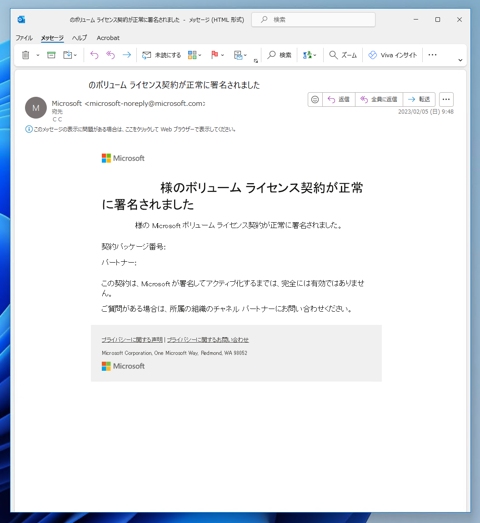Minimize the message window
Viewport: 480px width, 523px height.
(416, 20)
